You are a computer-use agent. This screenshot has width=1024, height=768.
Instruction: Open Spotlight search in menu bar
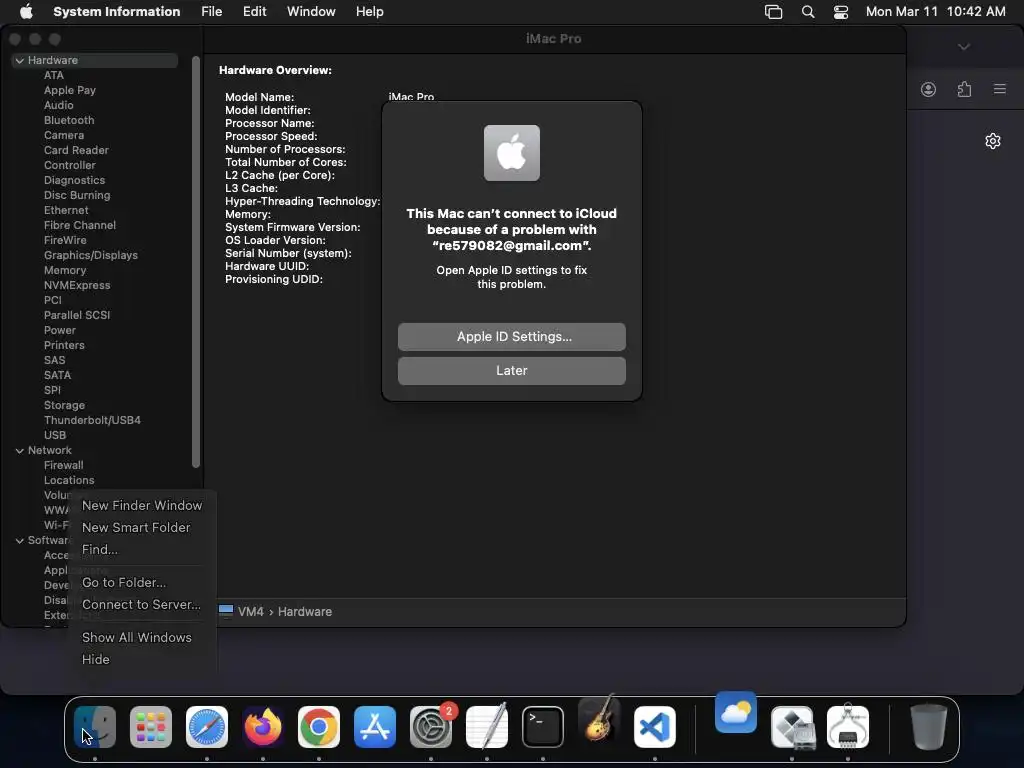[808, 12]
